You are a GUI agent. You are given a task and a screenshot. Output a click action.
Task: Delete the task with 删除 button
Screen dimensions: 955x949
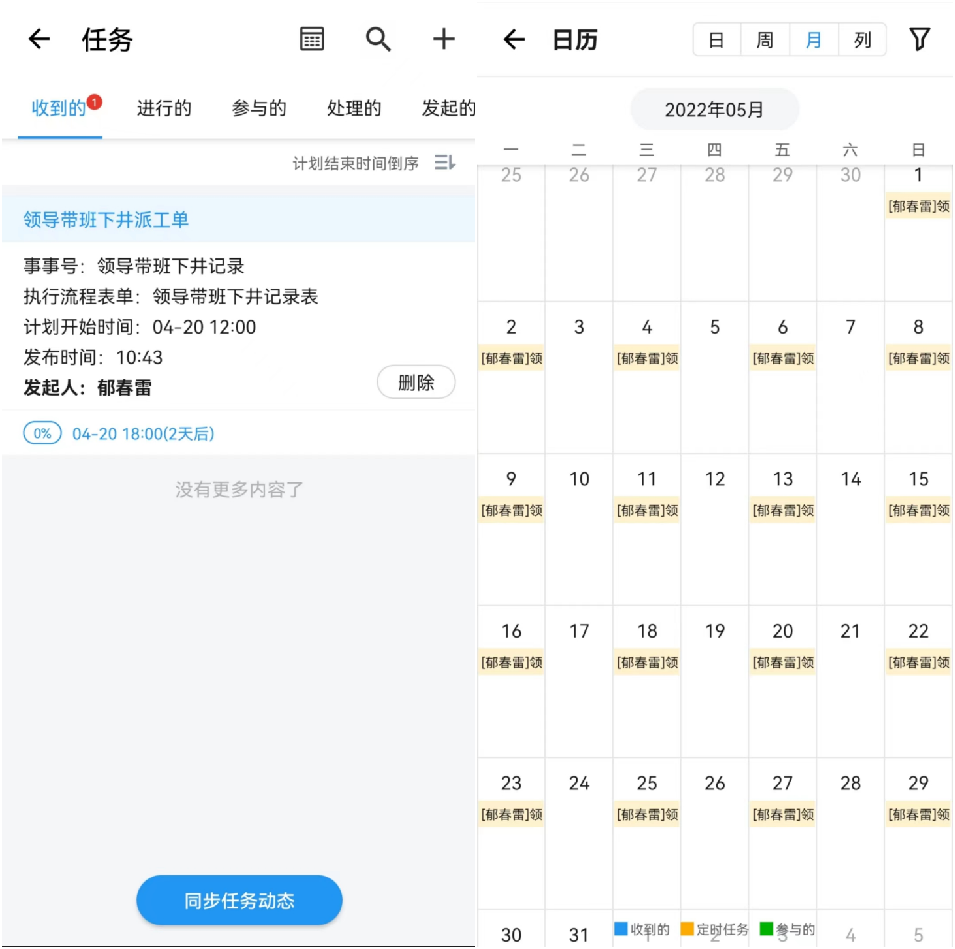[x=416, y=383]
